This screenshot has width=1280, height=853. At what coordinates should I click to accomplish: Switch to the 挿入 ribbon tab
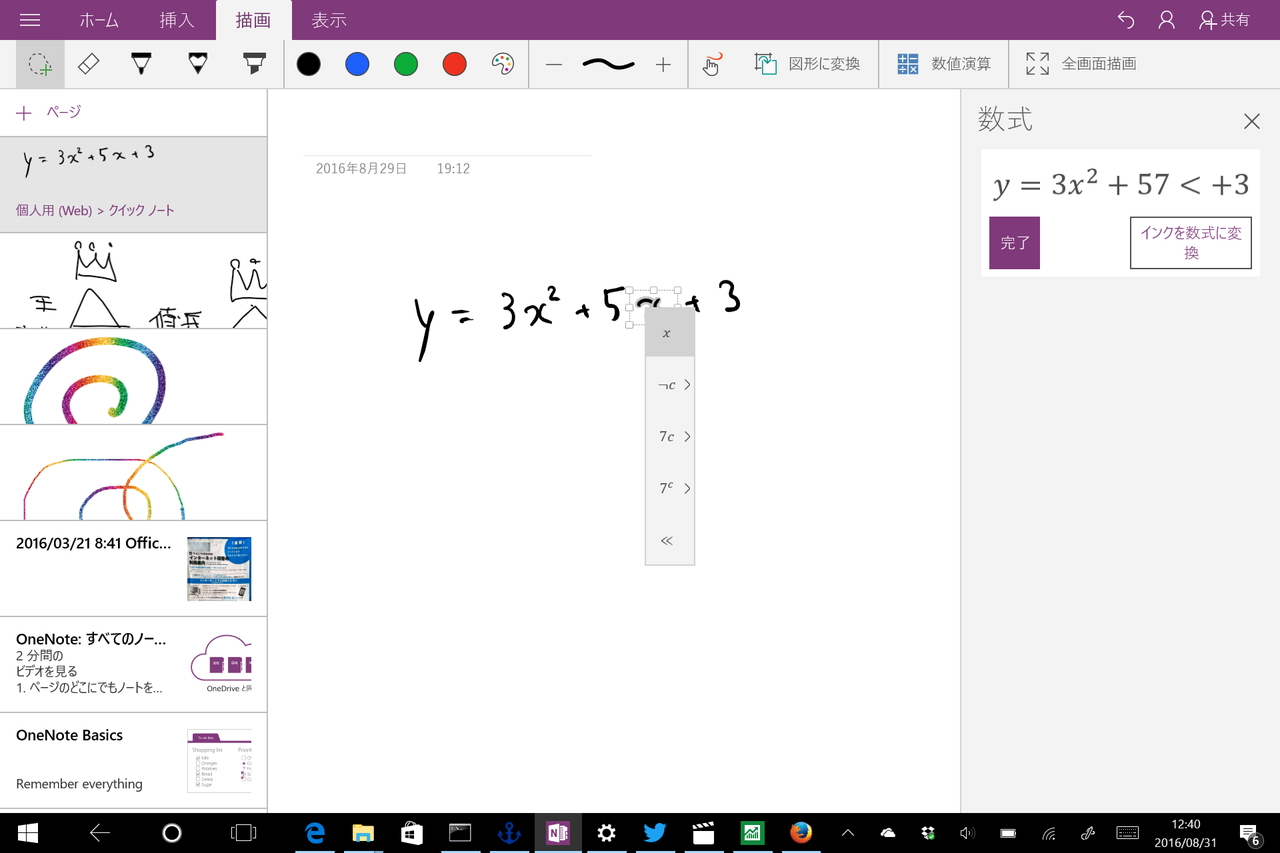[x=177, y=19]
